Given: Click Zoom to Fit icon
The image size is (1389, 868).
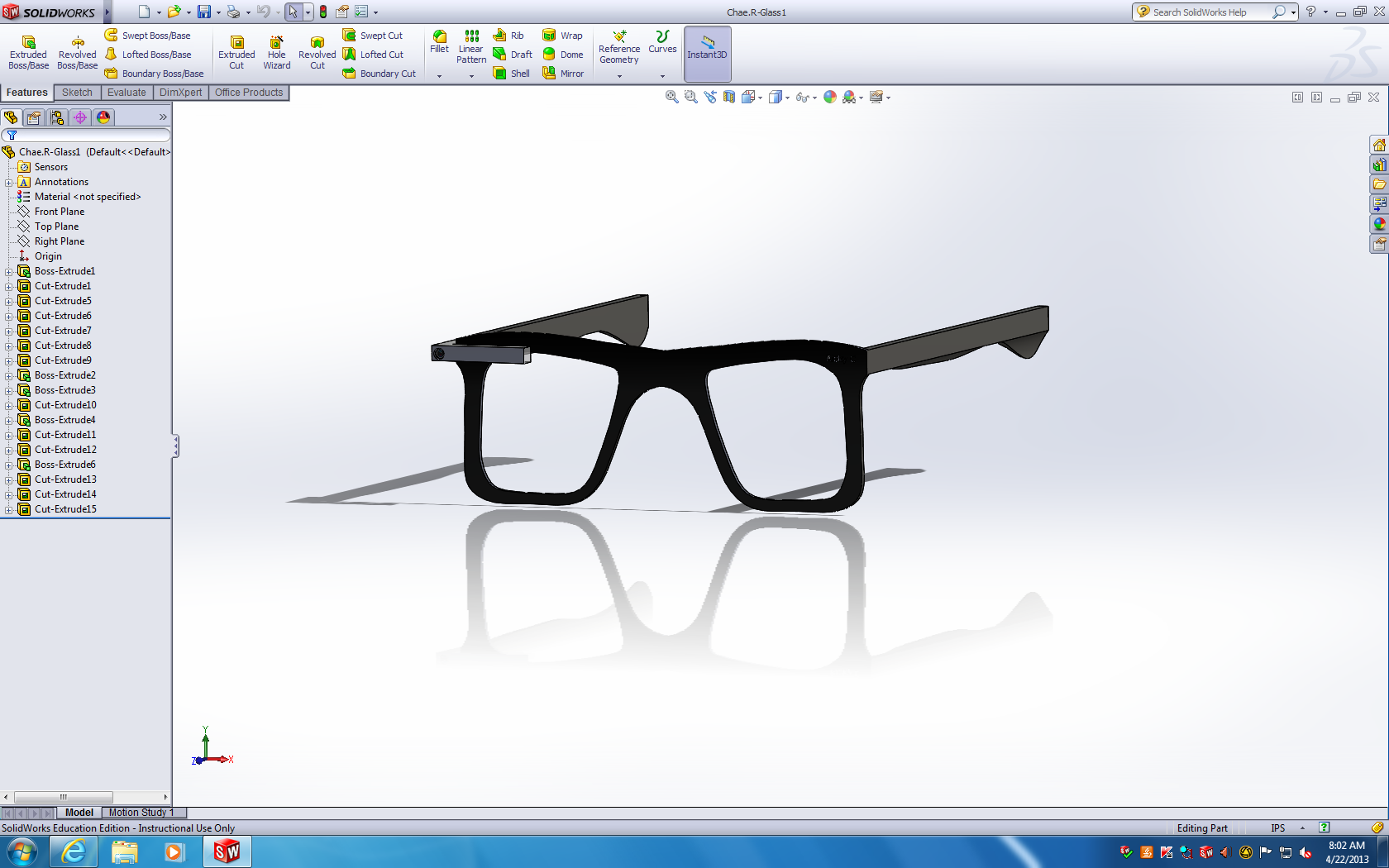Looking at the screenshot, I should [672, 97].
